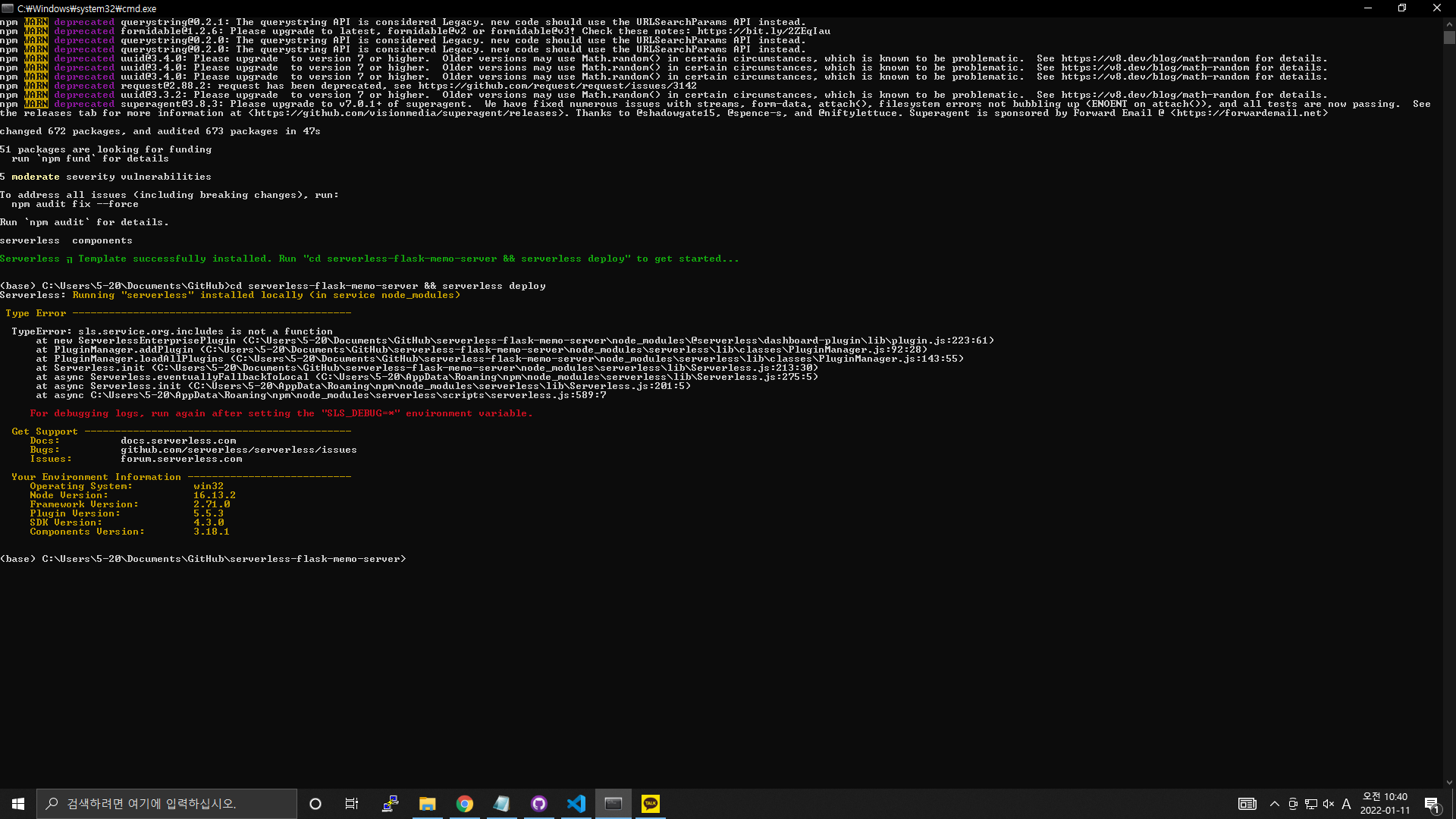Open File Explorer from taskbar
Image resolution: width=1456 pixels, height=819 pixels.
tap(428, 804)
